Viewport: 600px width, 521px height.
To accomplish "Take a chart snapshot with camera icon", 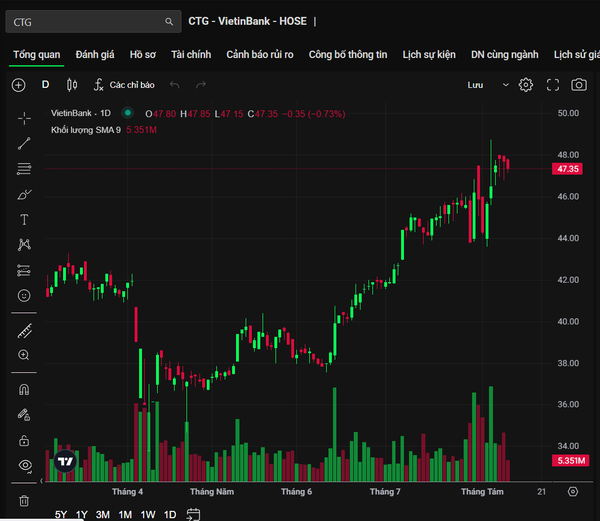I will click(x=579, y=85).
